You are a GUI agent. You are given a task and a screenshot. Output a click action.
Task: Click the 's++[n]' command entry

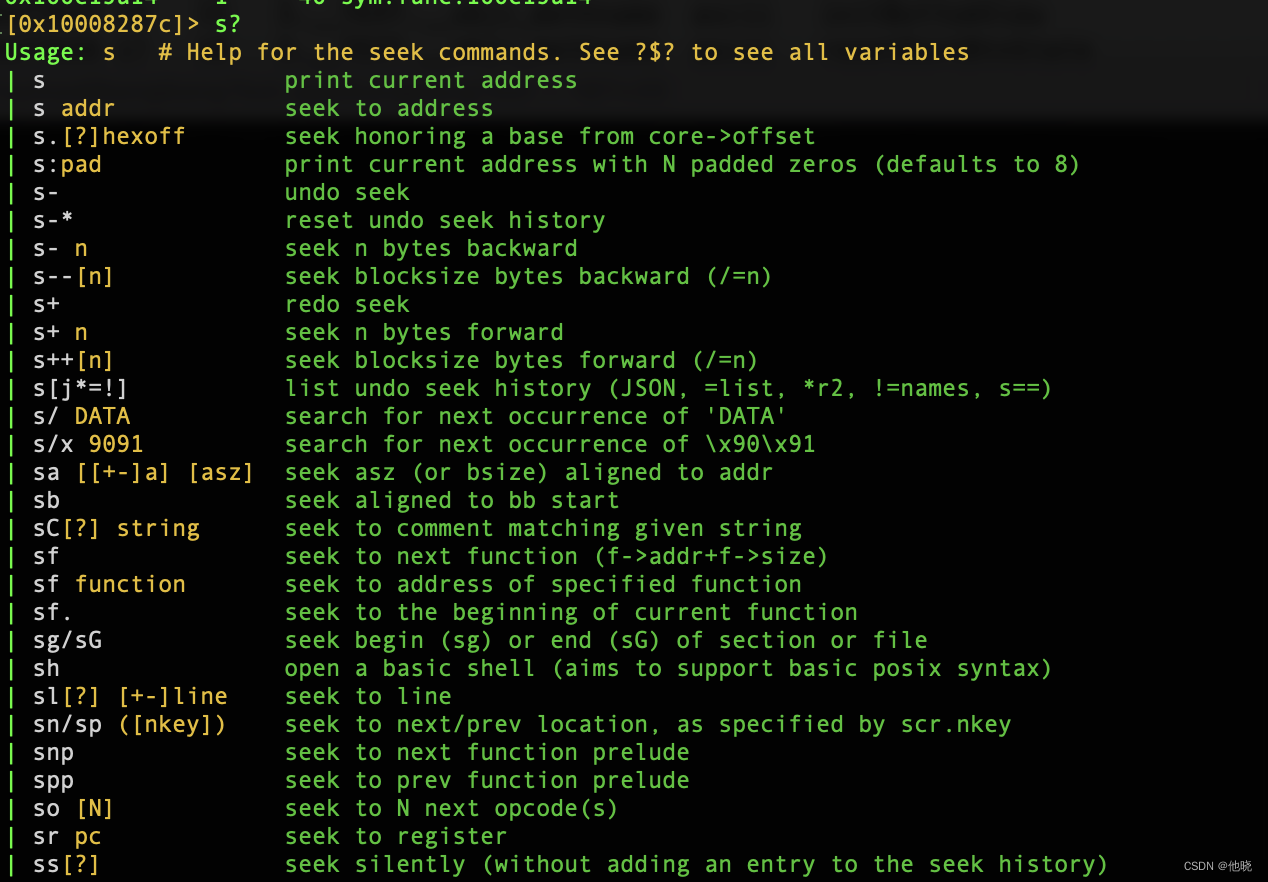click(73, 360)
